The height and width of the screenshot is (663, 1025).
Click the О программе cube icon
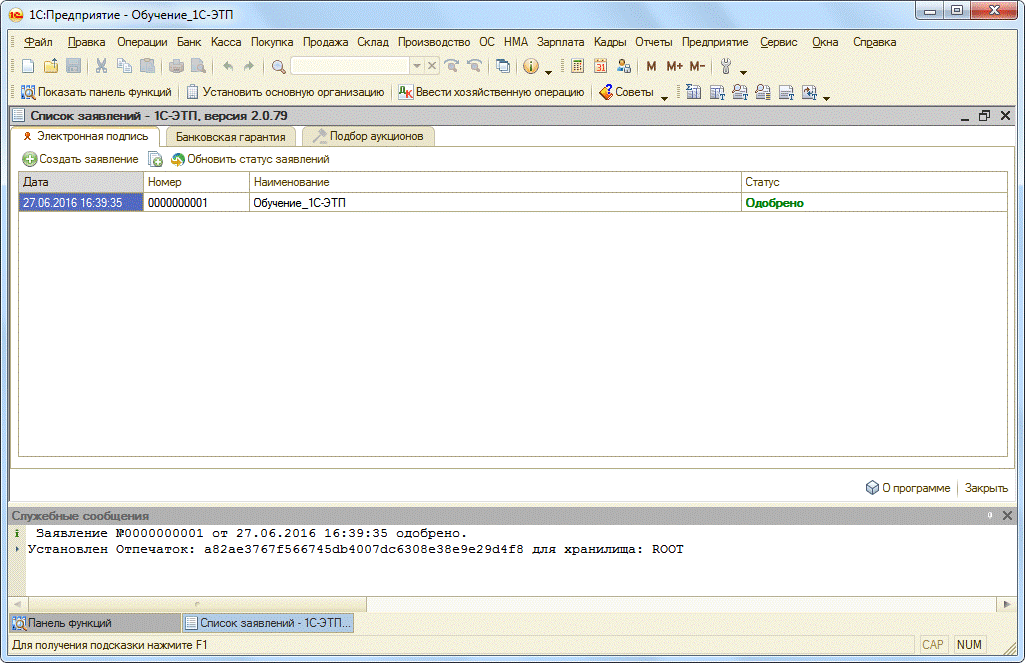[872, 488]
